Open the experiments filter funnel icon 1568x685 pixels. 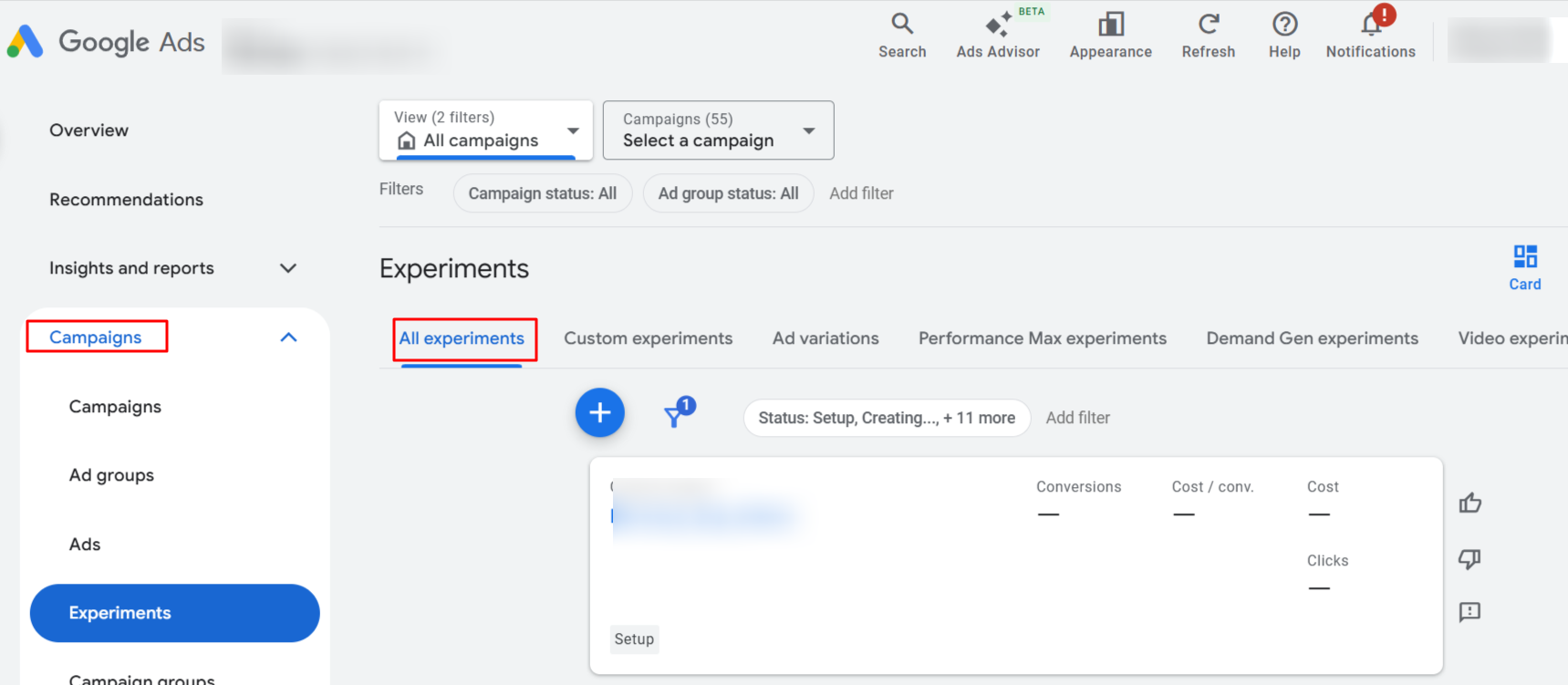(x=676, y=415)
